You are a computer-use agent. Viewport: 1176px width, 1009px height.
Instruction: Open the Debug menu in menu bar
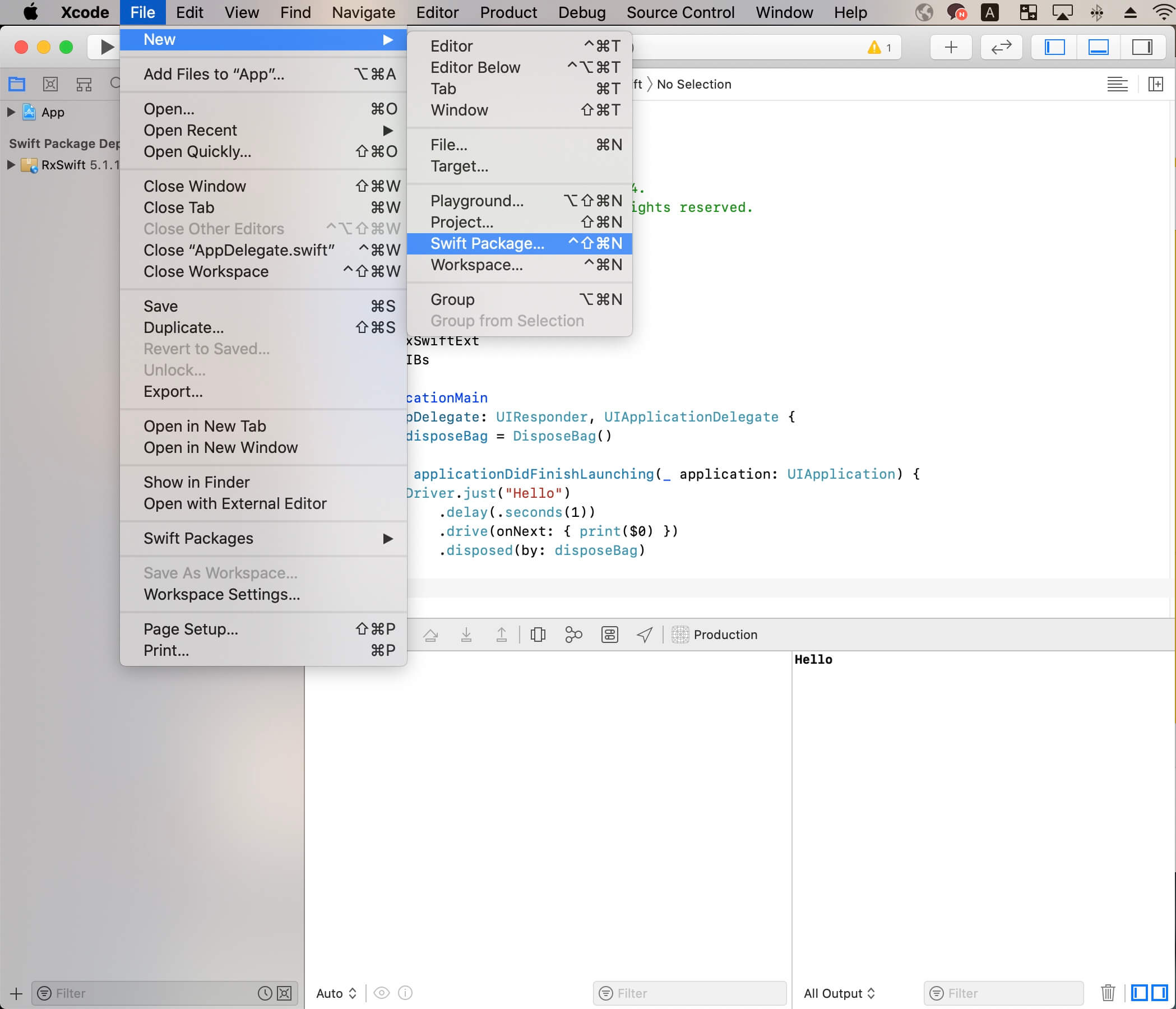tap(581, 12)
